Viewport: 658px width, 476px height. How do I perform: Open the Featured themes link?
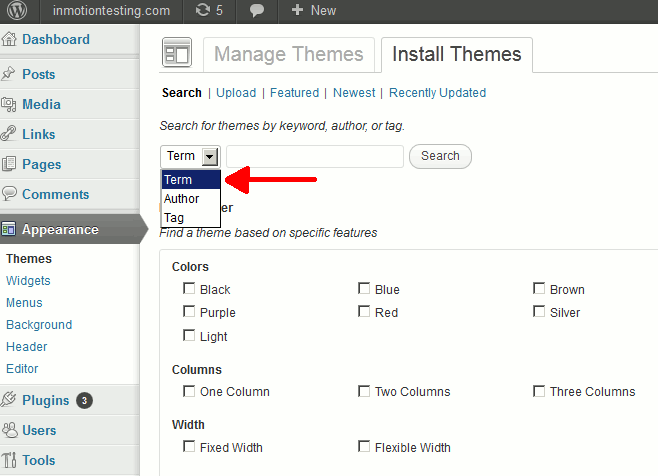[x=294, y=93]
